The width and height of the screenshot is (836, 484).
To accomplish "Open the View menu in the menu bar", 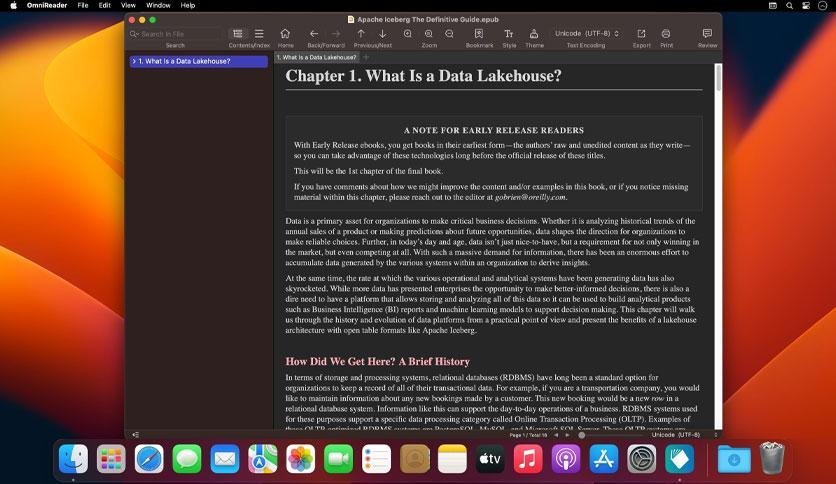I will point(126,5).
